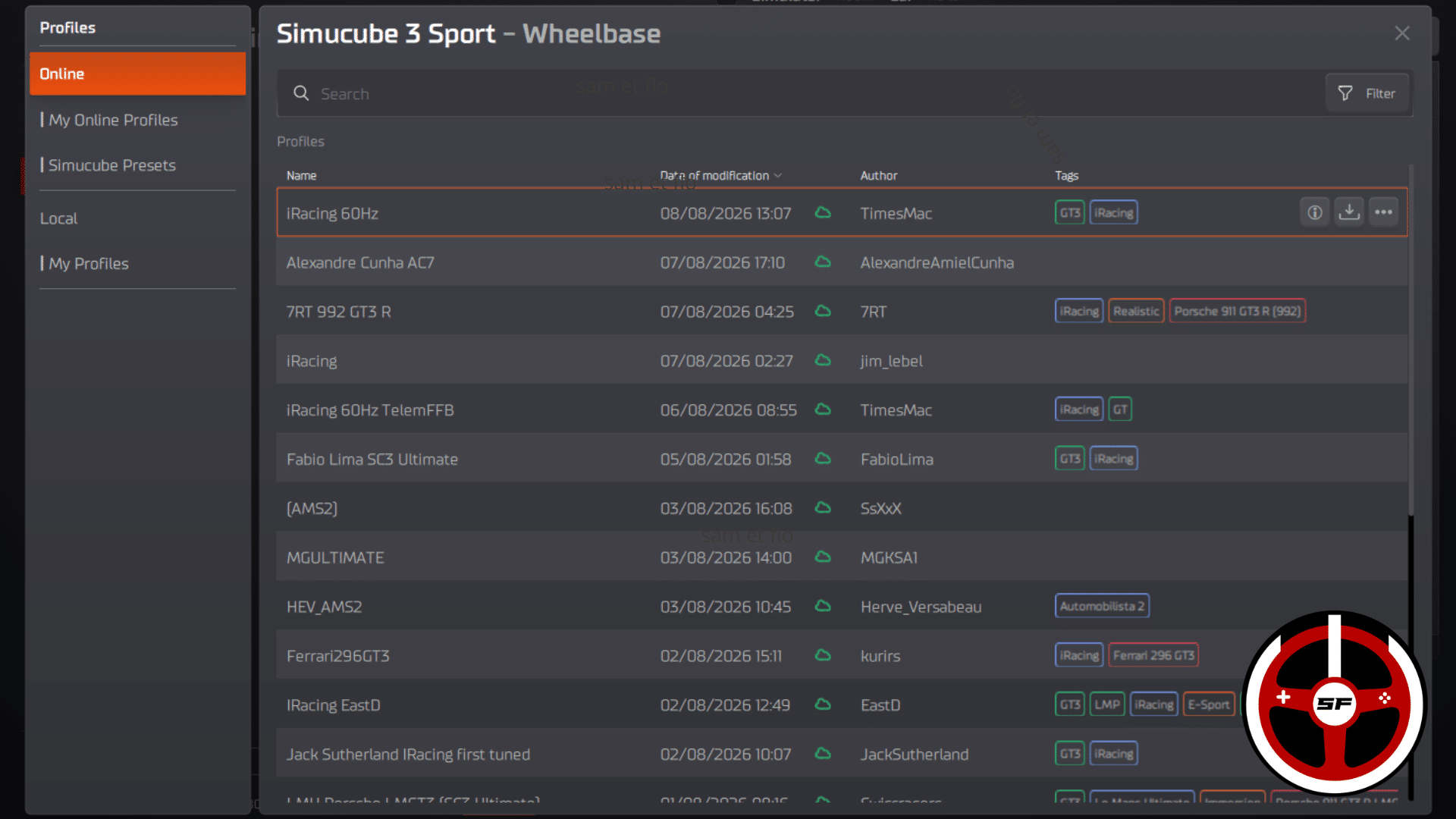Click the E-Sport tag on EastD row
Image resolution: width=1456 pixels, height=819 pixels.
[x=1209, y=704]
